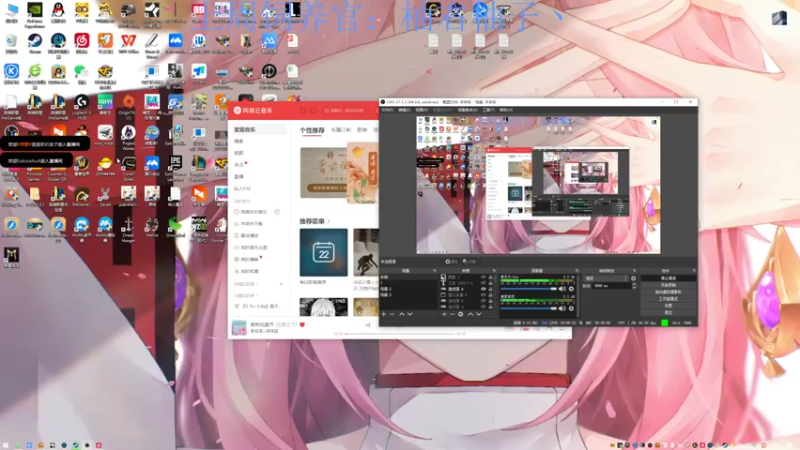Open the WPS Office desktop shortcut
Image resolution: width=800 pixels, height=450 pixels.
click(129, 43)
